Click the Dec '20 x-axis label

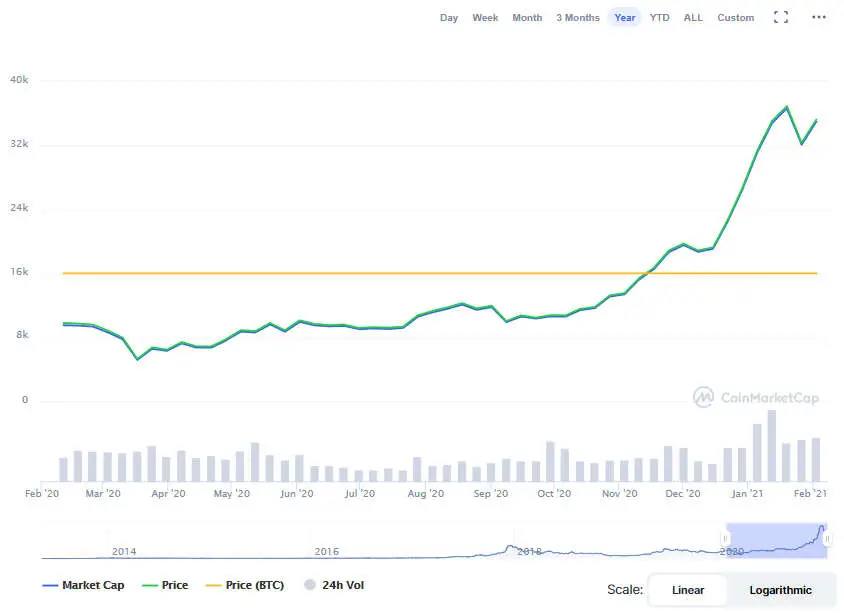[x=683, y=494]
